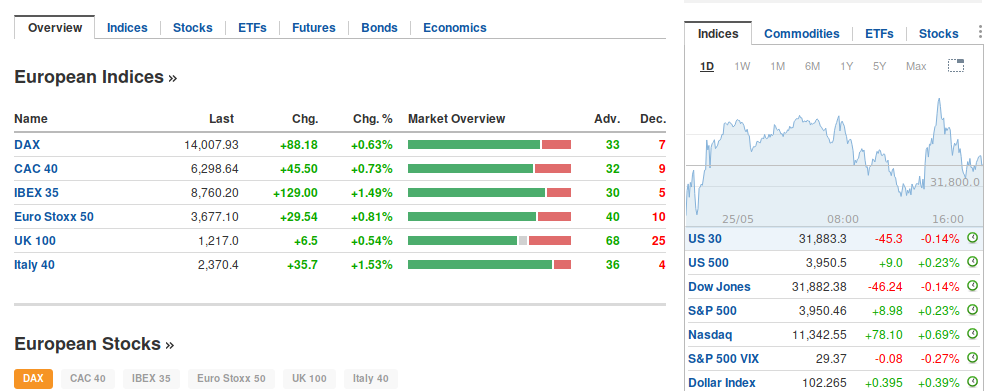The width and height of the screenshot is (996, 391).
Task: Open the Commodities tab in sidebar
Action: click(802, 34)
